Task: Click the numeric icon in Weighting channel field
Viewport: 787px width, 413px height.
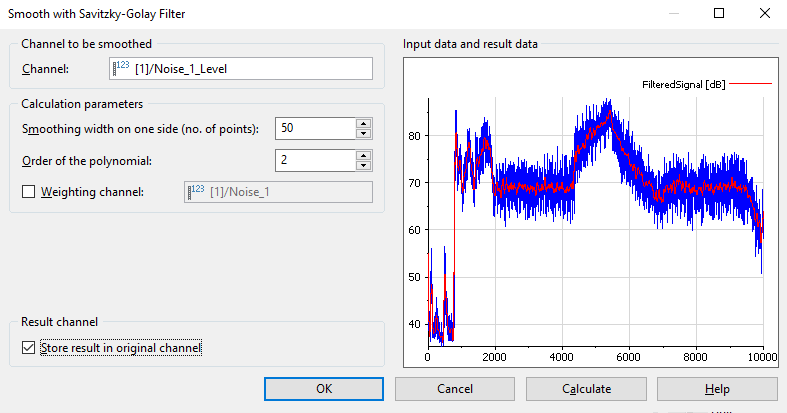Action: 196,191
